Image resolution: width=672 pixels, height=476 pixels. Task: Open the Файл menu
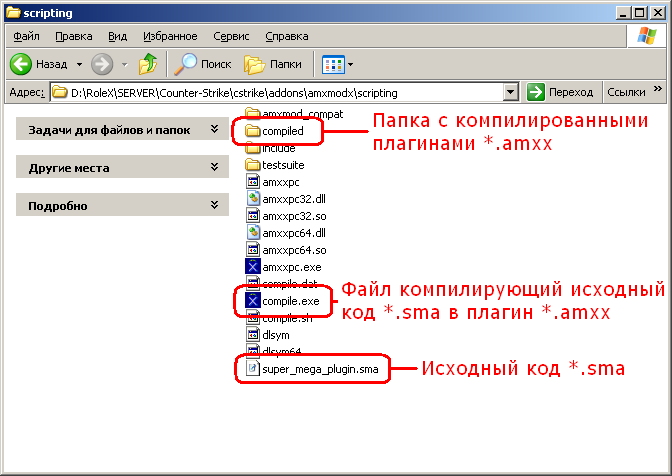coord(27,36)
